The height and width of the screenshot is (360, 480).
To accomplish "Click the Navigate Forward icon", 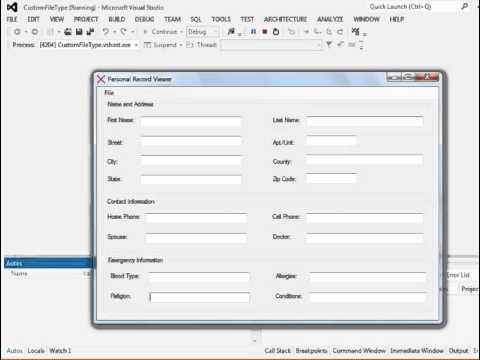I will tap(34, 32).
